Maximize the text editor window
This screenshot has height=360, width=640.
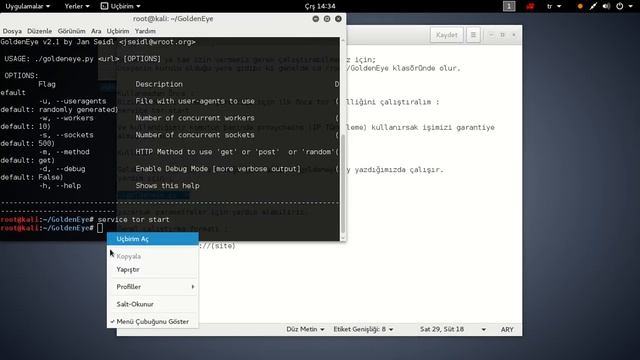coord(502,35)
